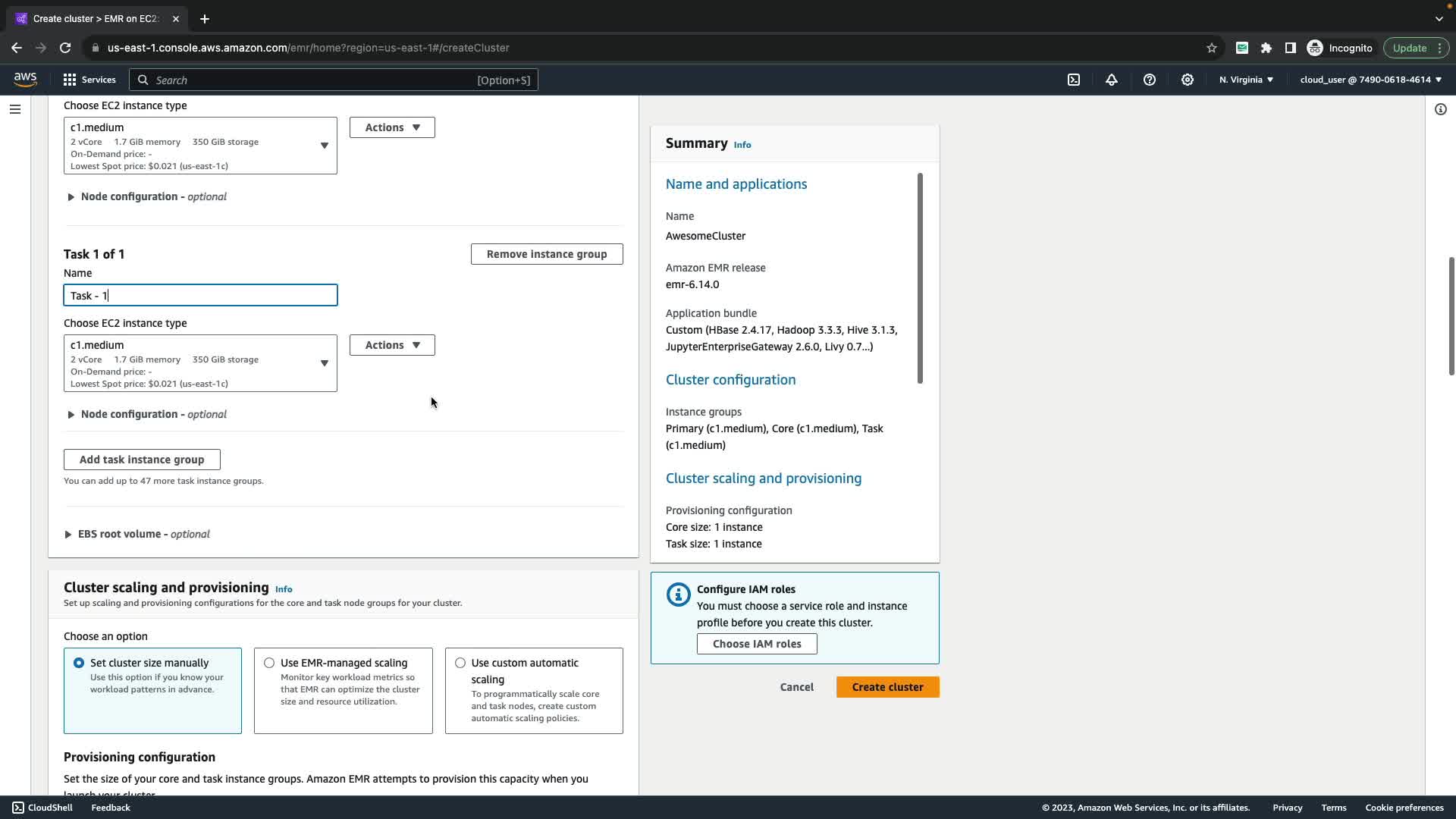Image resolution: width=1456 pixels, height=819 pixels.
Task: Click the Choose IAM roles button
Action: (757, 644)
